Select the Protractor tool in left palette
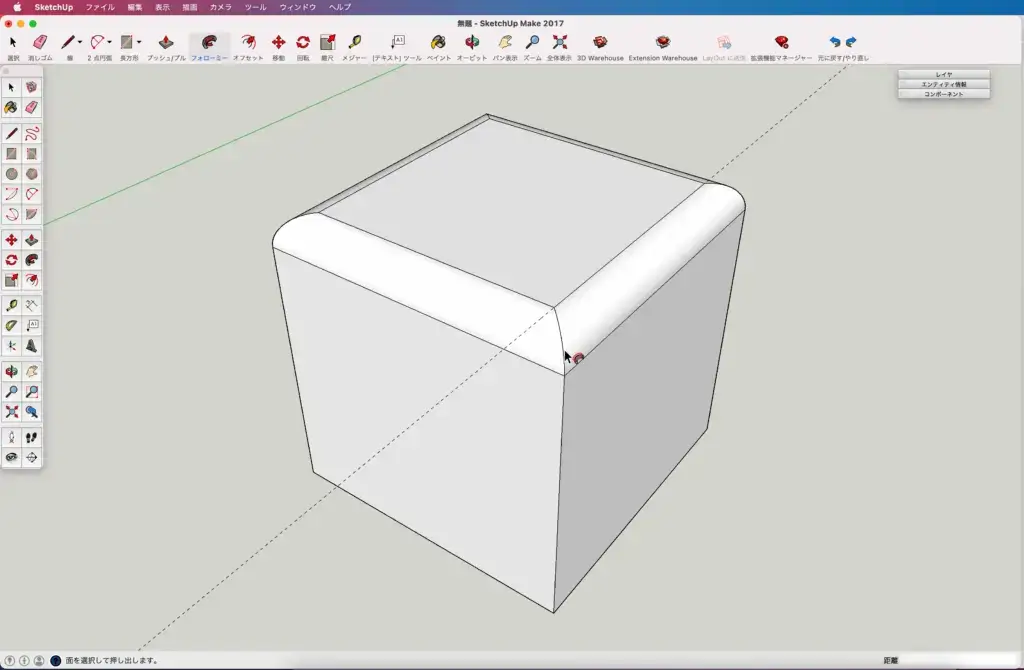 [11, 325]
